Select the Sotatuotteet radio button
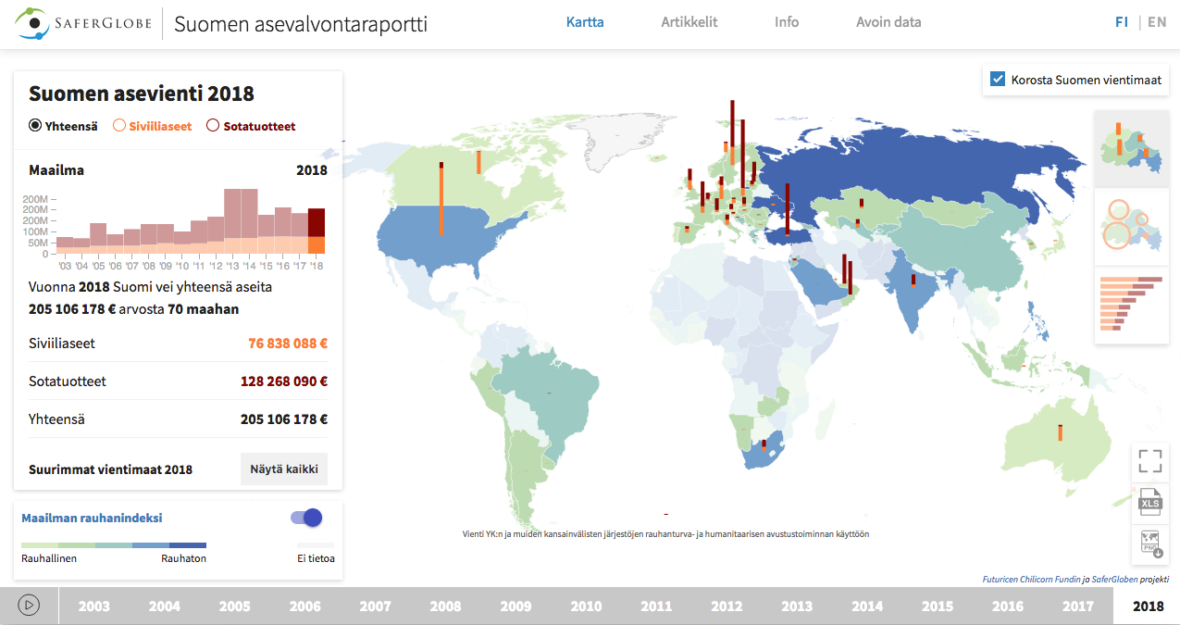The image size is (1180, 625). click(x=213, y=126)
